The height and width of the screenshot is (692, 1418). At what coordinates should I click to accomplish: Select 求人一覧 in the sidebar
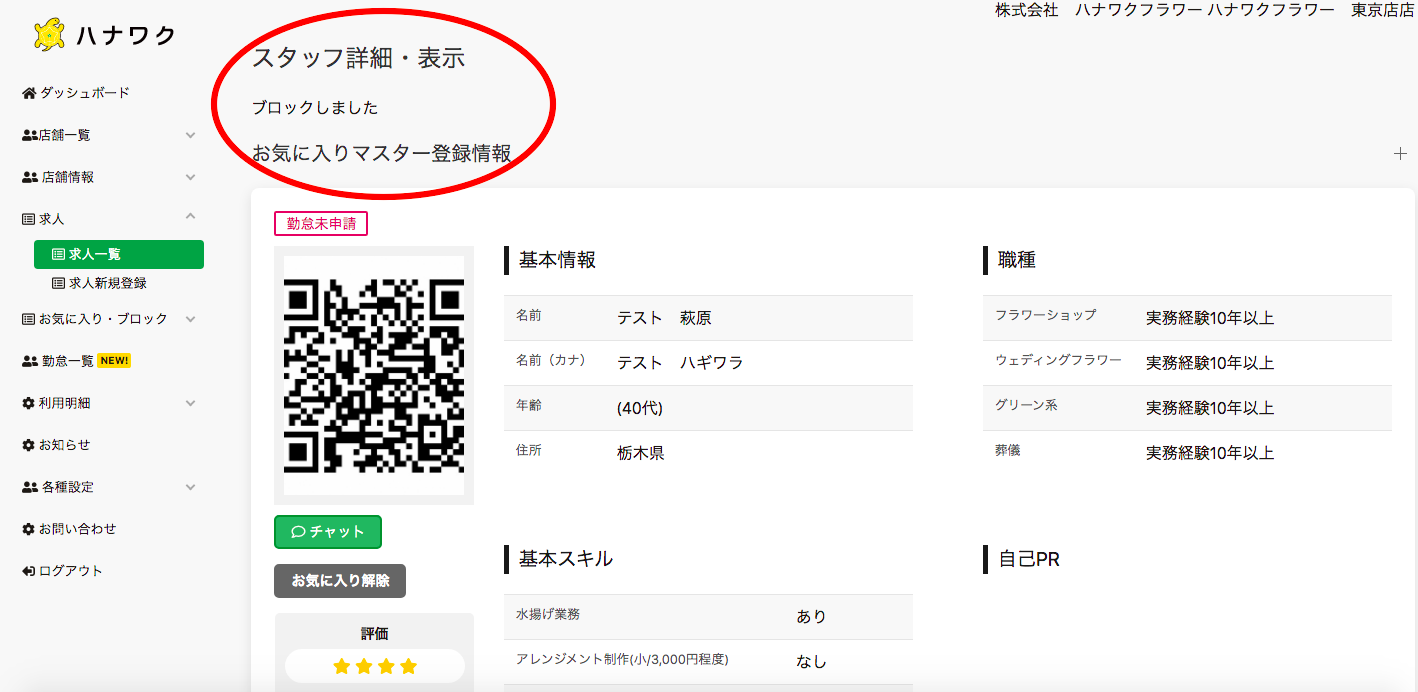(119, 255)
